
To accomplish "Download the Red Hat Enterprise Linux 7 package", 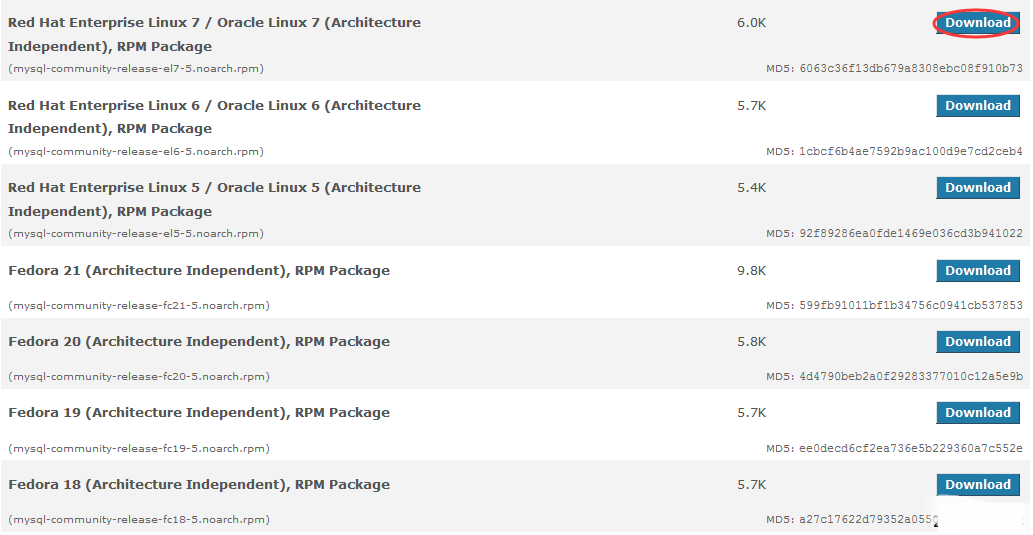I will pos(977,23).
